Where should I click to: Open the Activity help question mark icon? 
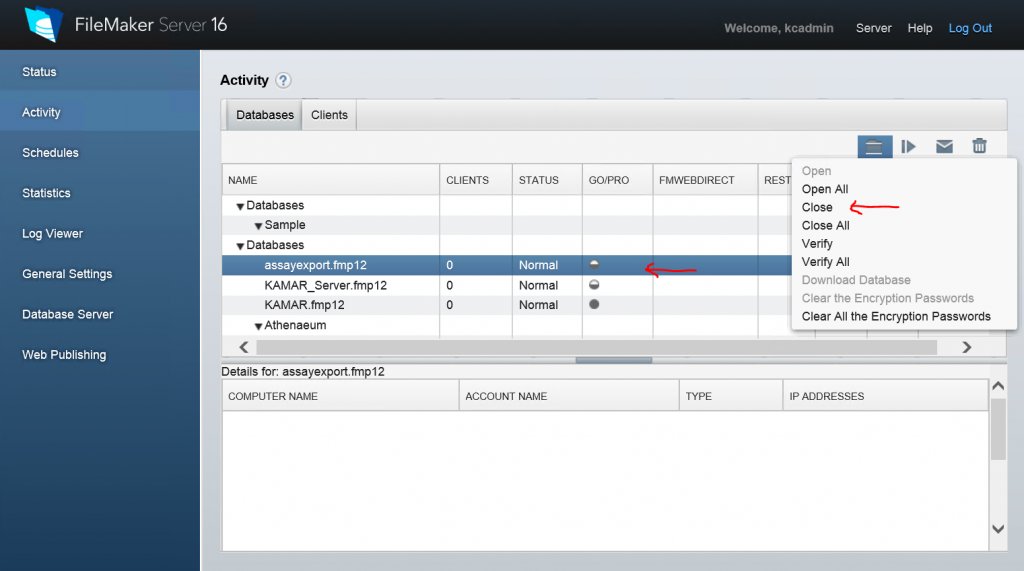[x=283, y=81]
